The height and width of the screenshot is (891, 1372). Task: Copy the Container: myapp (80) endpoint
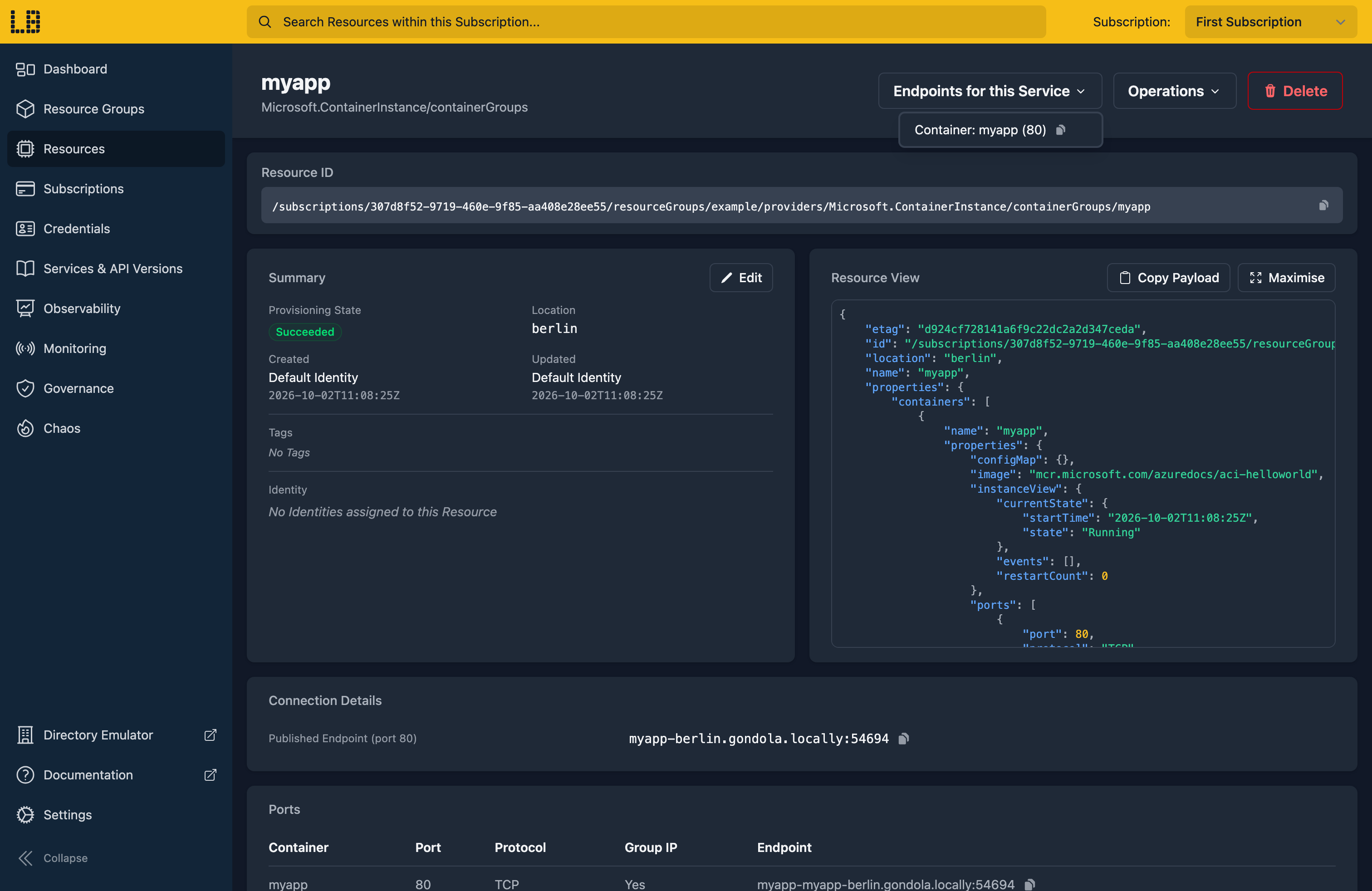point(1060,130)
